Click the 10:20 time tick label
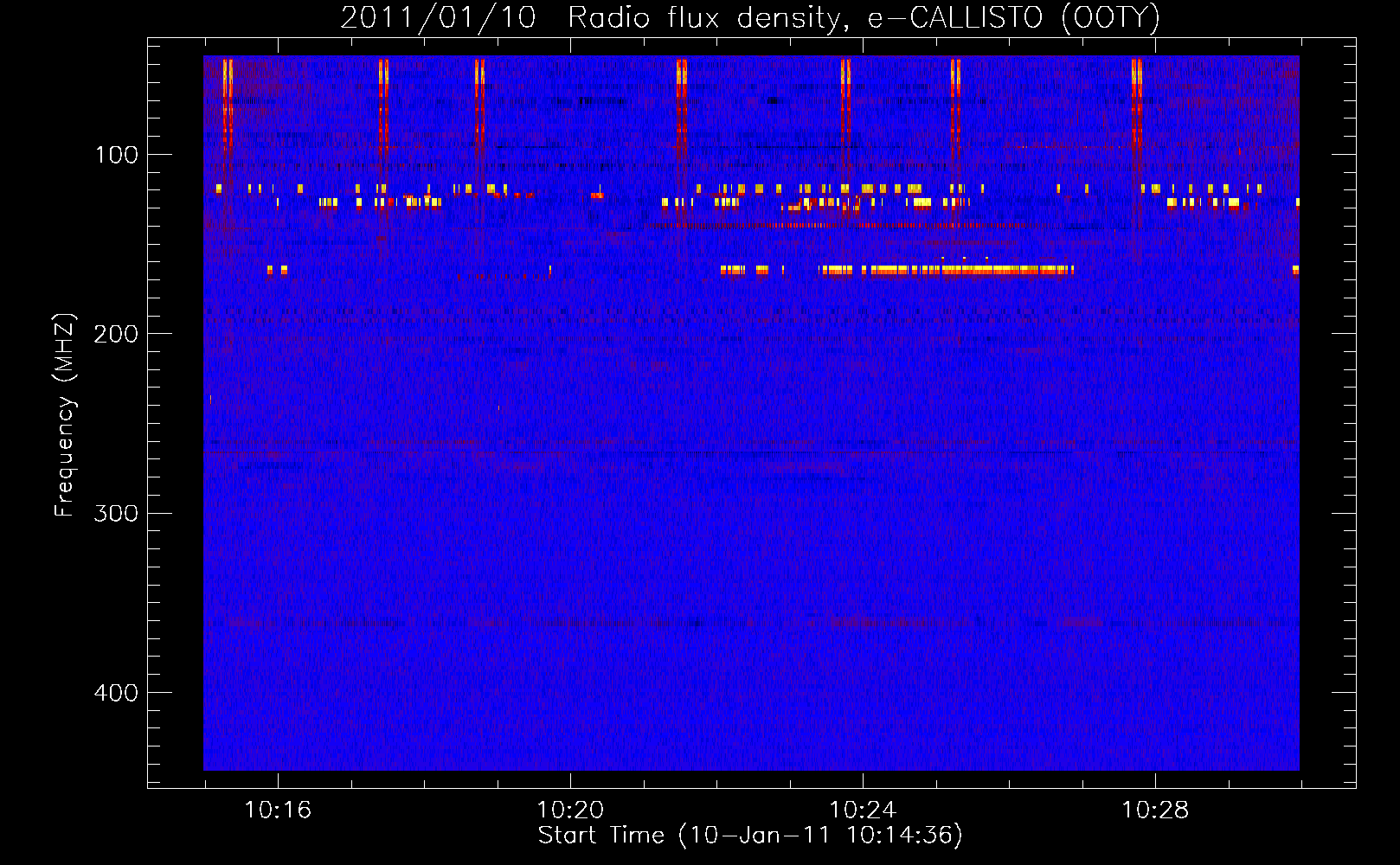This screenshot has width=1400, height=865. click(570, 810)
